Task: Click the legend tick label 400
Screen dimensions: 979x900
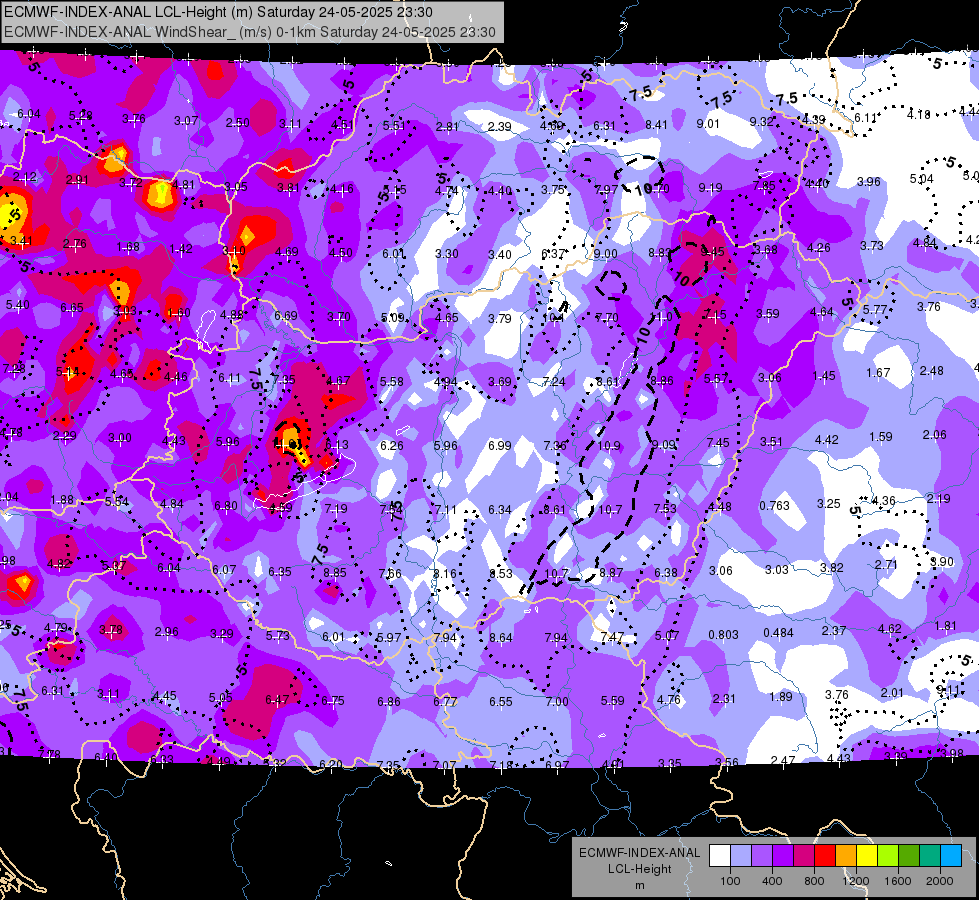Action: pyautogui.click(x=772, y=881)
